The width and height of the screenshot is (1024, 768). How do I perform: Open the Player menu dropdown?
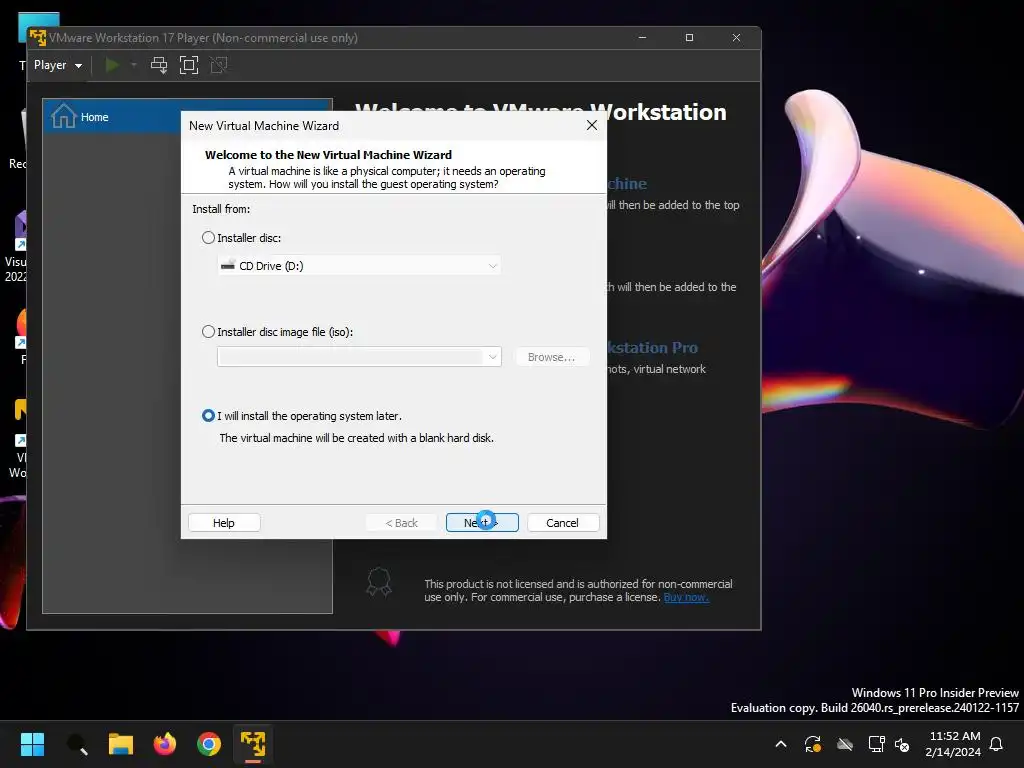tap(57, 65)
